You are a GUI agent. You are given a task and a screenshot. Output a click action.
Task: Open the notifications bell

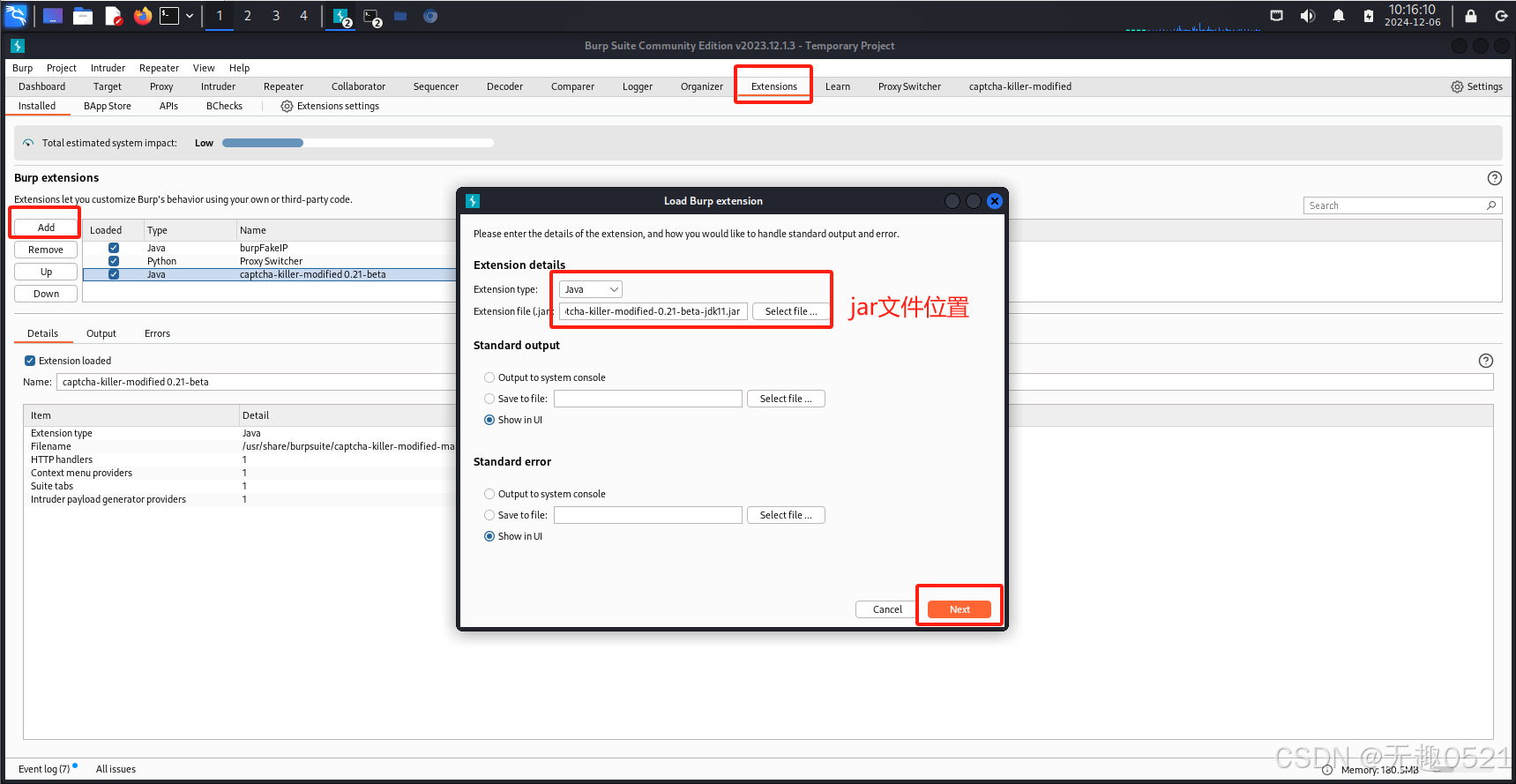coord(1339,16)
